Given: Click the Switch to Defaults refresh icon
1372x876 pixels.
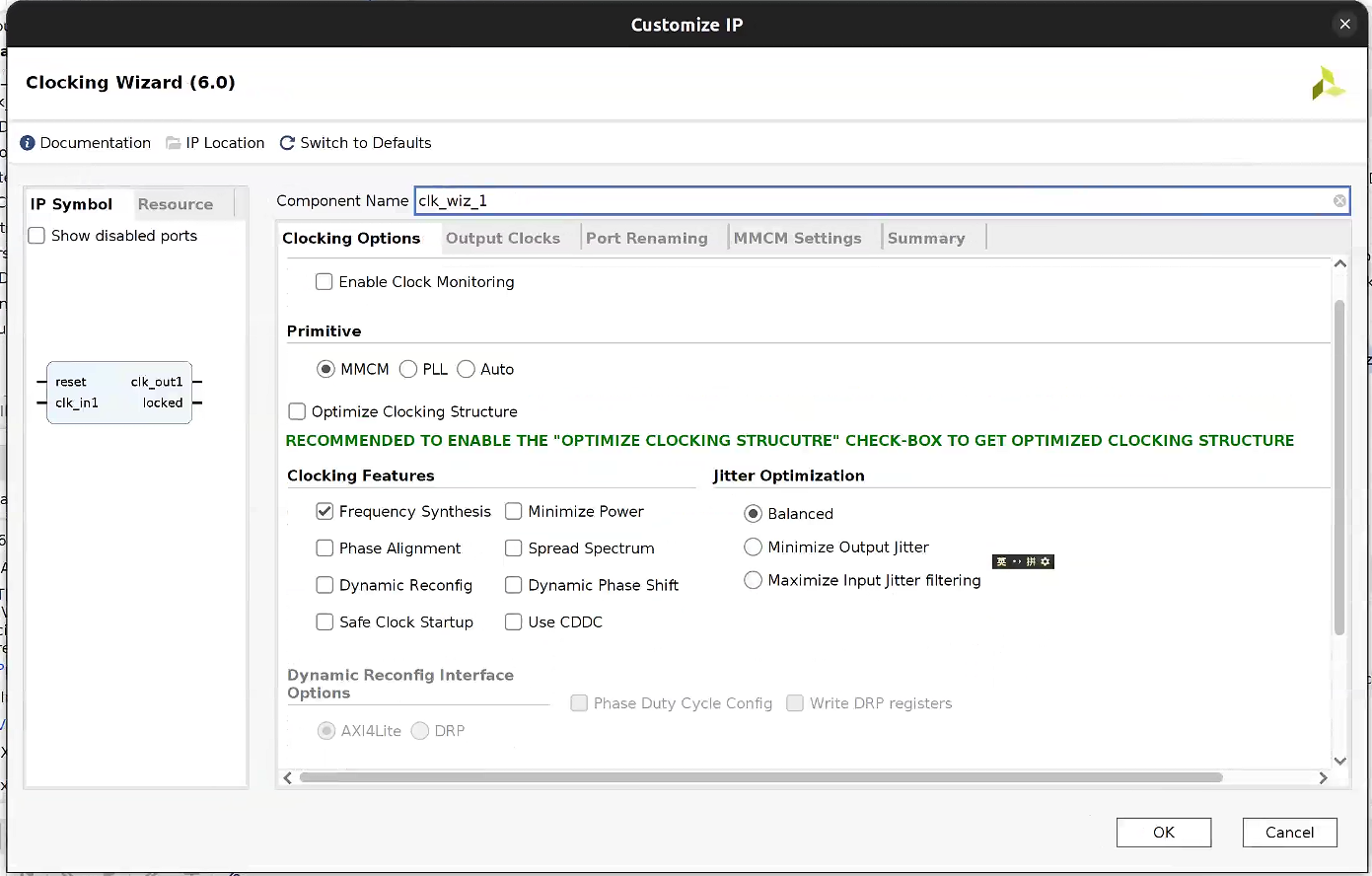Looking at the screenshot, I should (288, 143).
